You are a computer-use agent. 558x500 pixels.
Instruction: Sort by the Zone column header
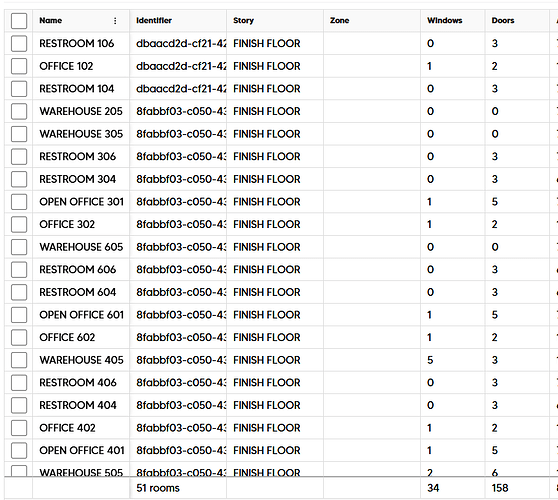tap(339, 21)
